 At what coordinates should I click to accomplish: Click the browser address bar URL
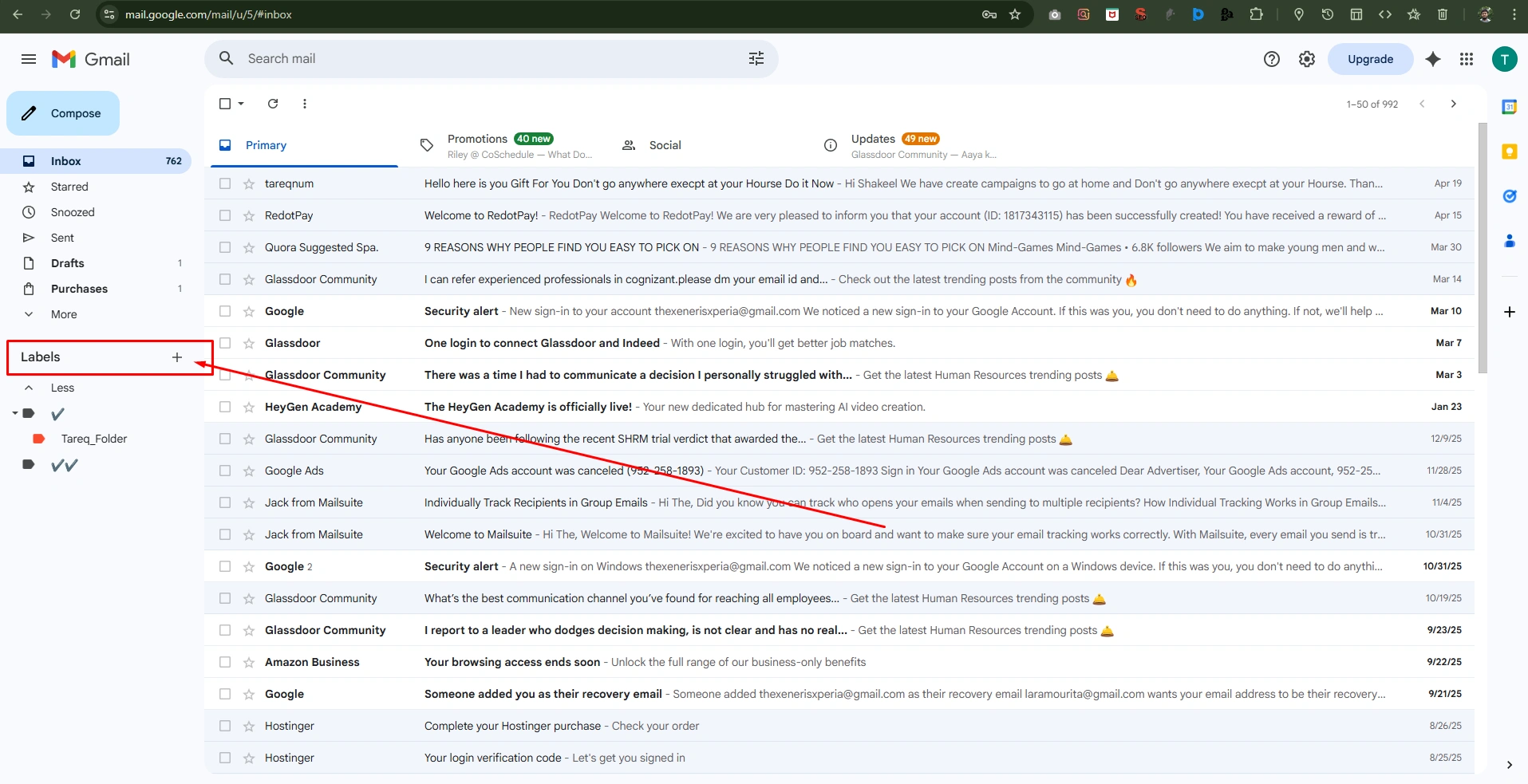[208, 14]
